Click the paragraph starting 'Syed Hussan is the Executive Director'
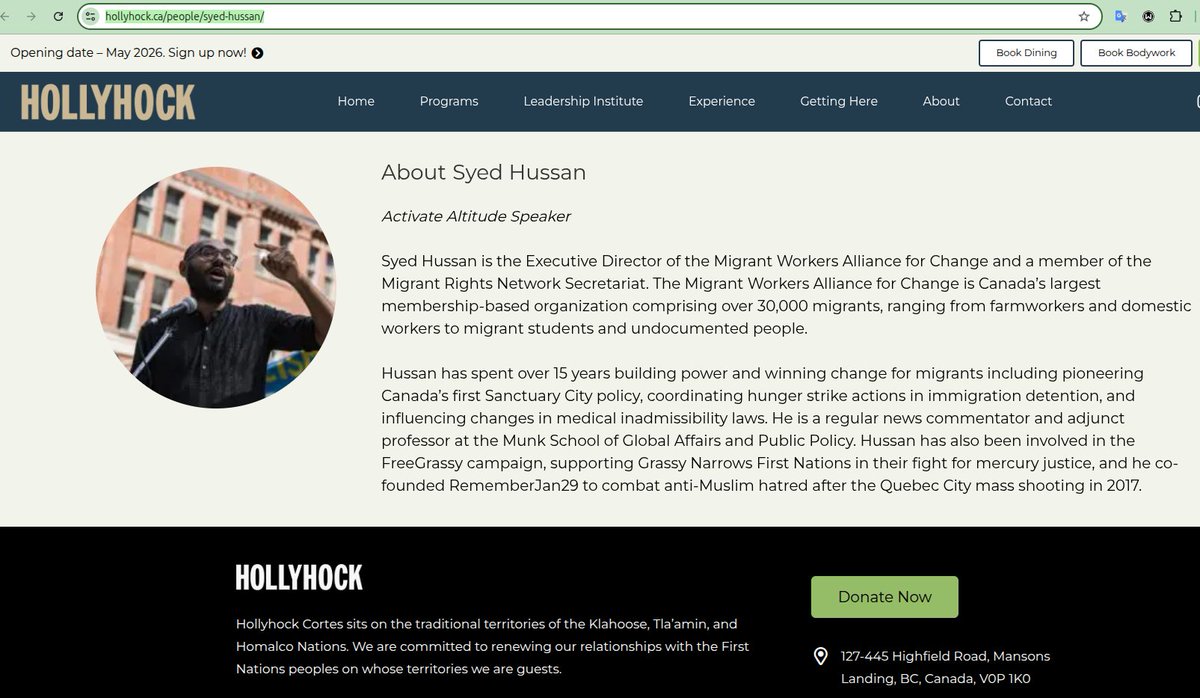 tap(786, 295)
